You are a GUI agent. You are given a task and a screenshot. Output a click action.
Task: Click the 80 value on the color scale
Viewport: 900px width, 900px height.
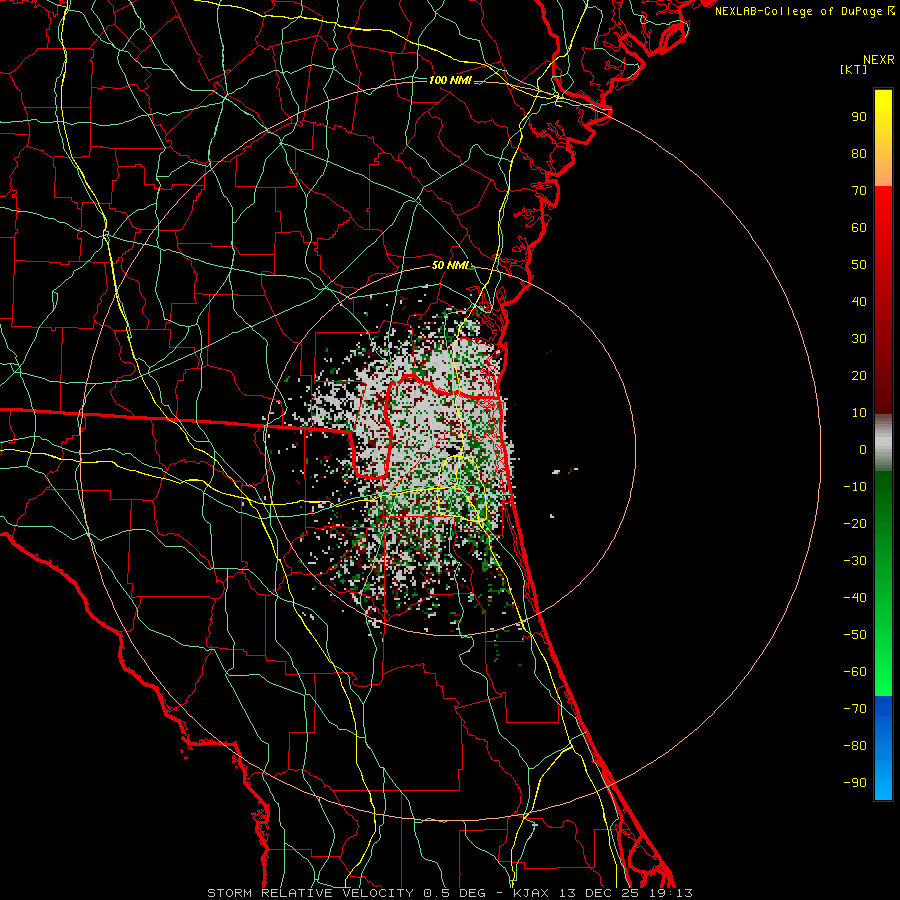click(x=859, y=154)
